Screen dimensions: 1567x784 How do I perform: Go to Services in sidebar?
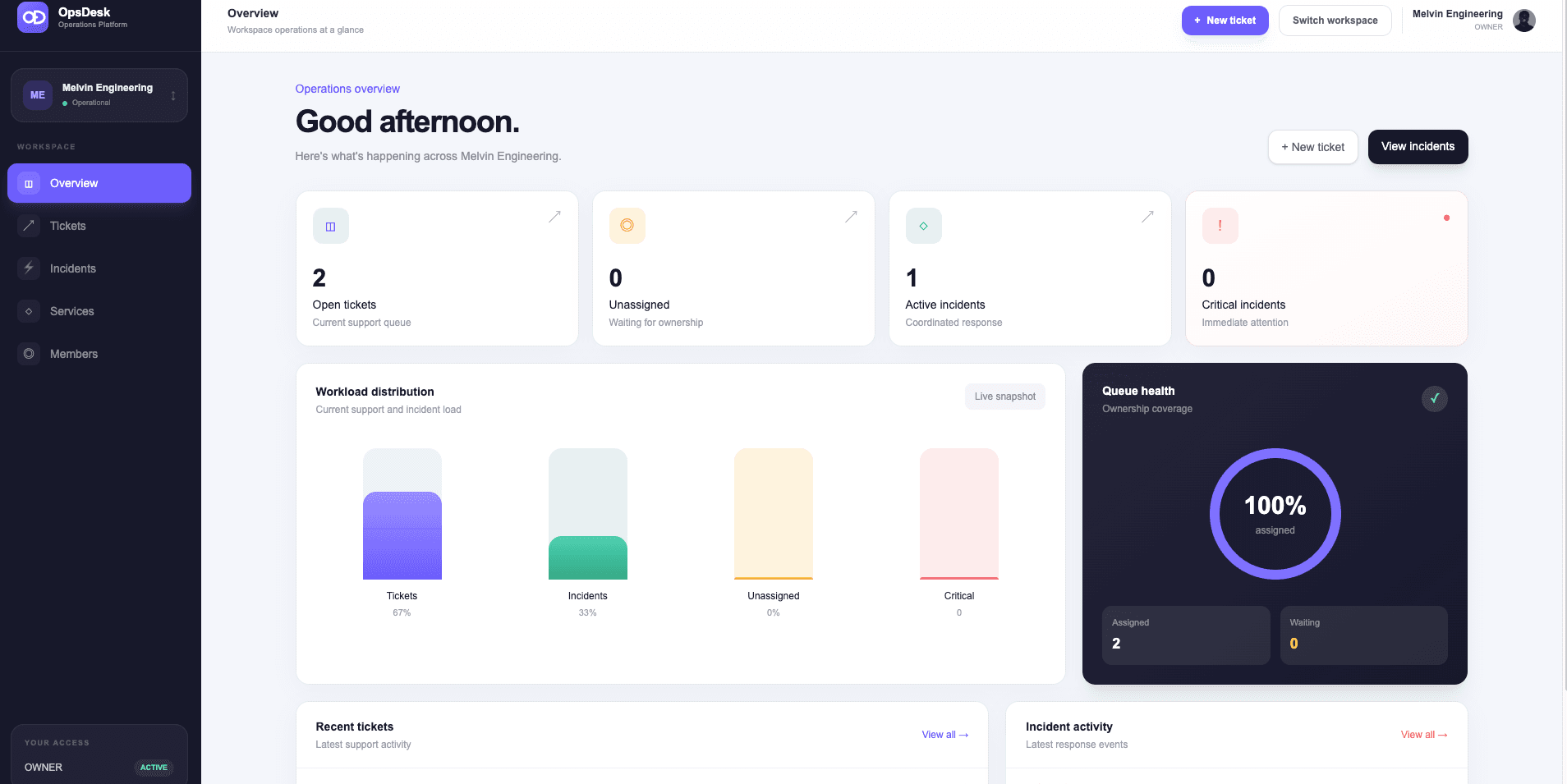coord(99,311)
